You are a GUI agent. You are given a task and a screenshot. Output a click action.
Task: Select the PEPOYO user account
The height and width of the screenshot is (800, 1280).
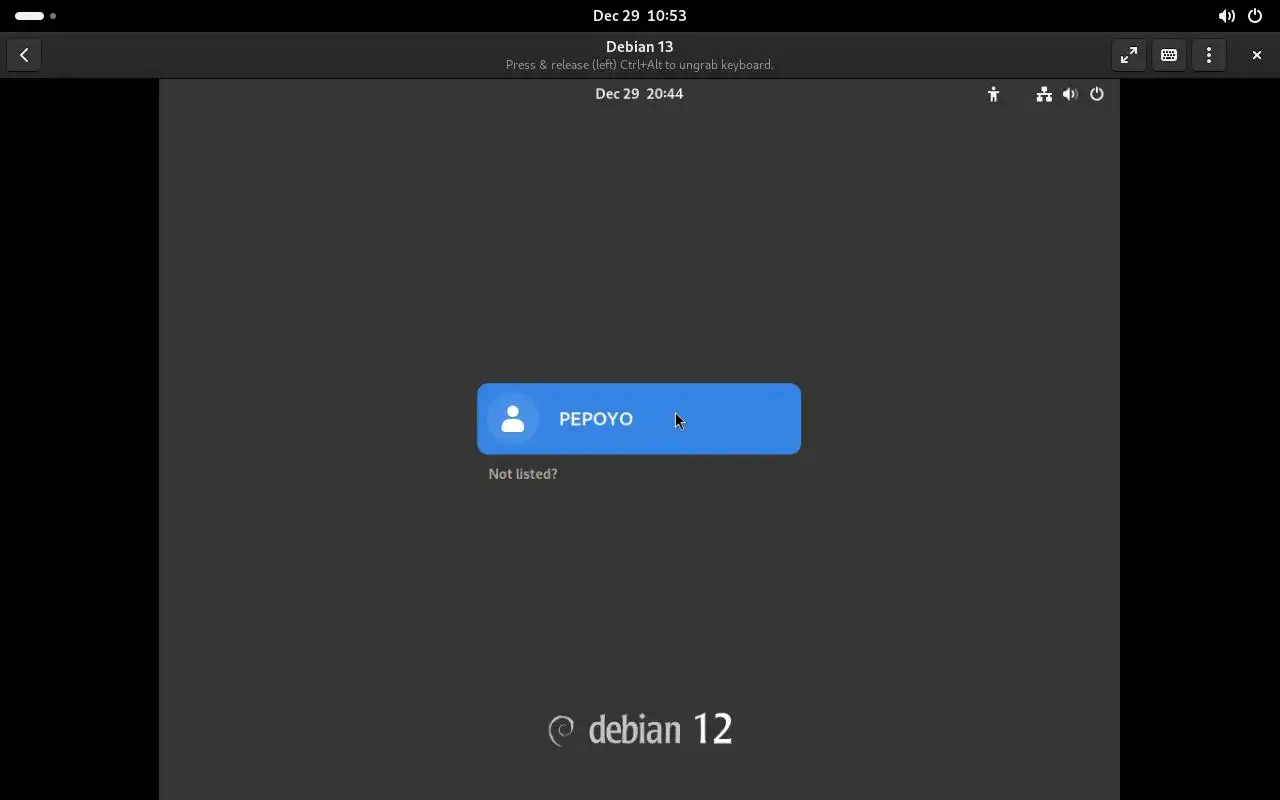tap(639, 419)
